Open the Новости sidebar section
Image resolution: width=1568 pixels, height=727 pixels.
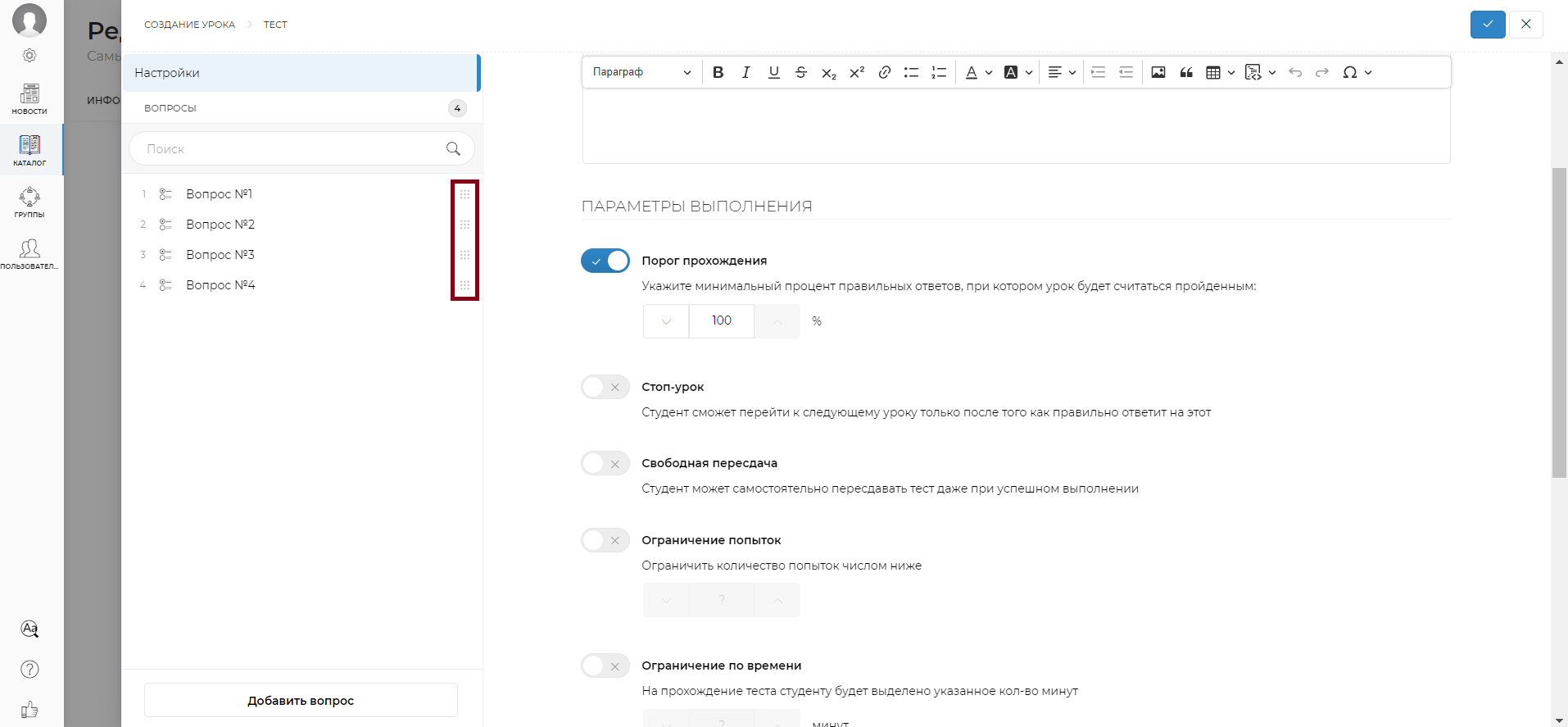pos(29,99)
